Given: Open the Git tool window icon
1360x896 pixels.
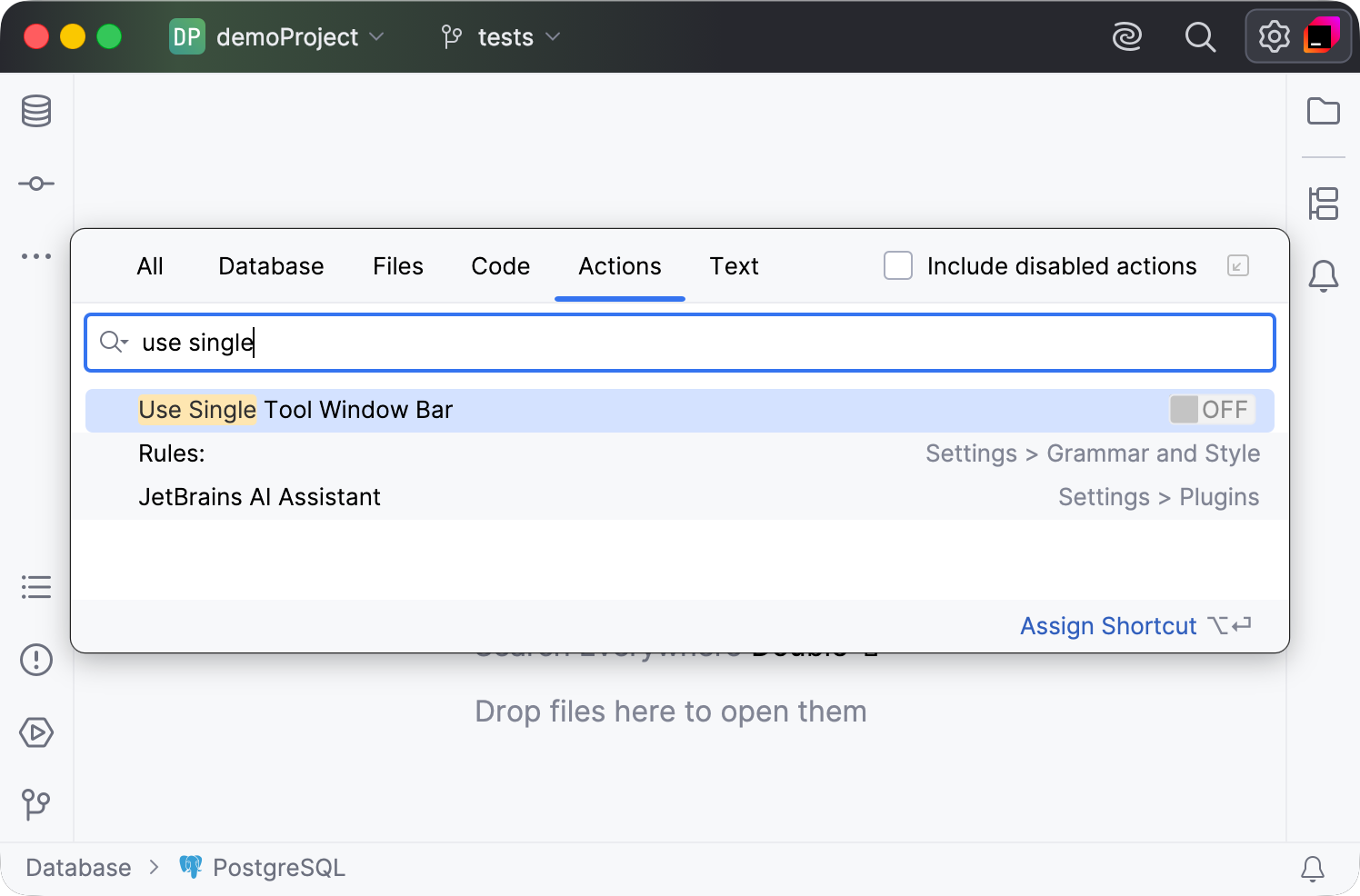Looking at the screenshot, I should (x=36, y=804).
